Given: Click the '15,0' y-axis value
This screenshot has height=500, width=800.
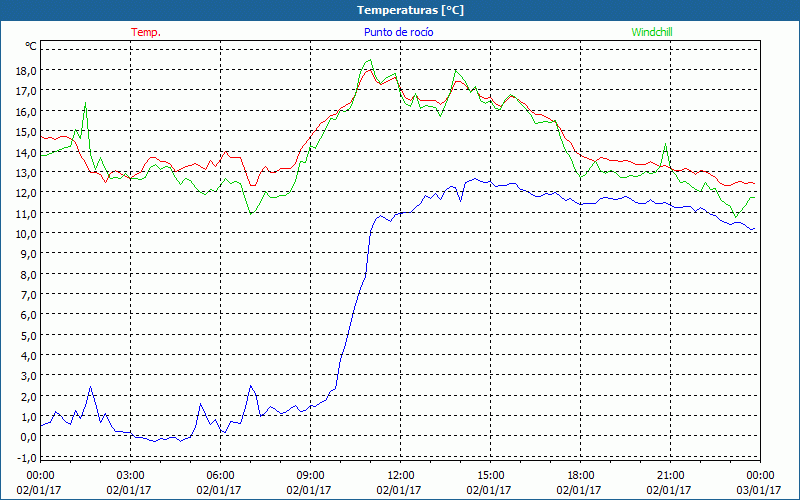Looking at the screenshot, I should point(27,132).
